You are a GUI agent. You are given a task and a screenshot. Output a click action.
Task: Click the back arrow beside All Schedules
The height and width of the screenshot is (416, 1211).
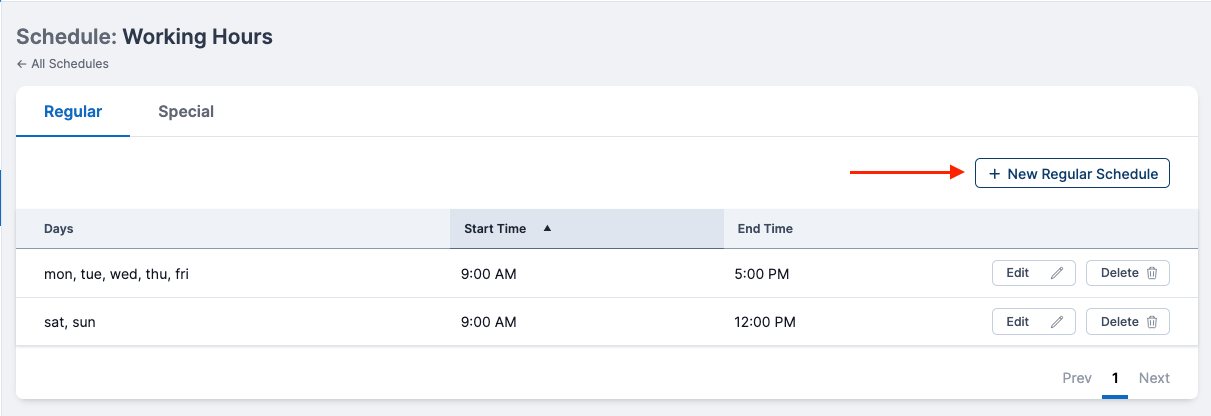pyautogui.click(x=22, y=64)
